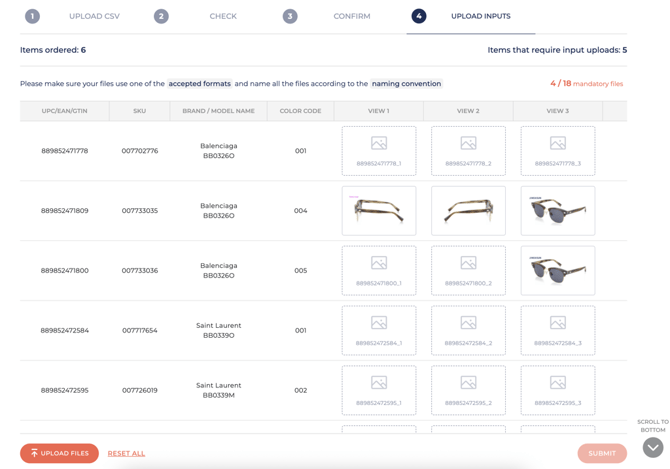Select the Upload Inputs step tab
The width and height of the screenshot is (670, 469).
pyautogui.click(x=470, y=16)
